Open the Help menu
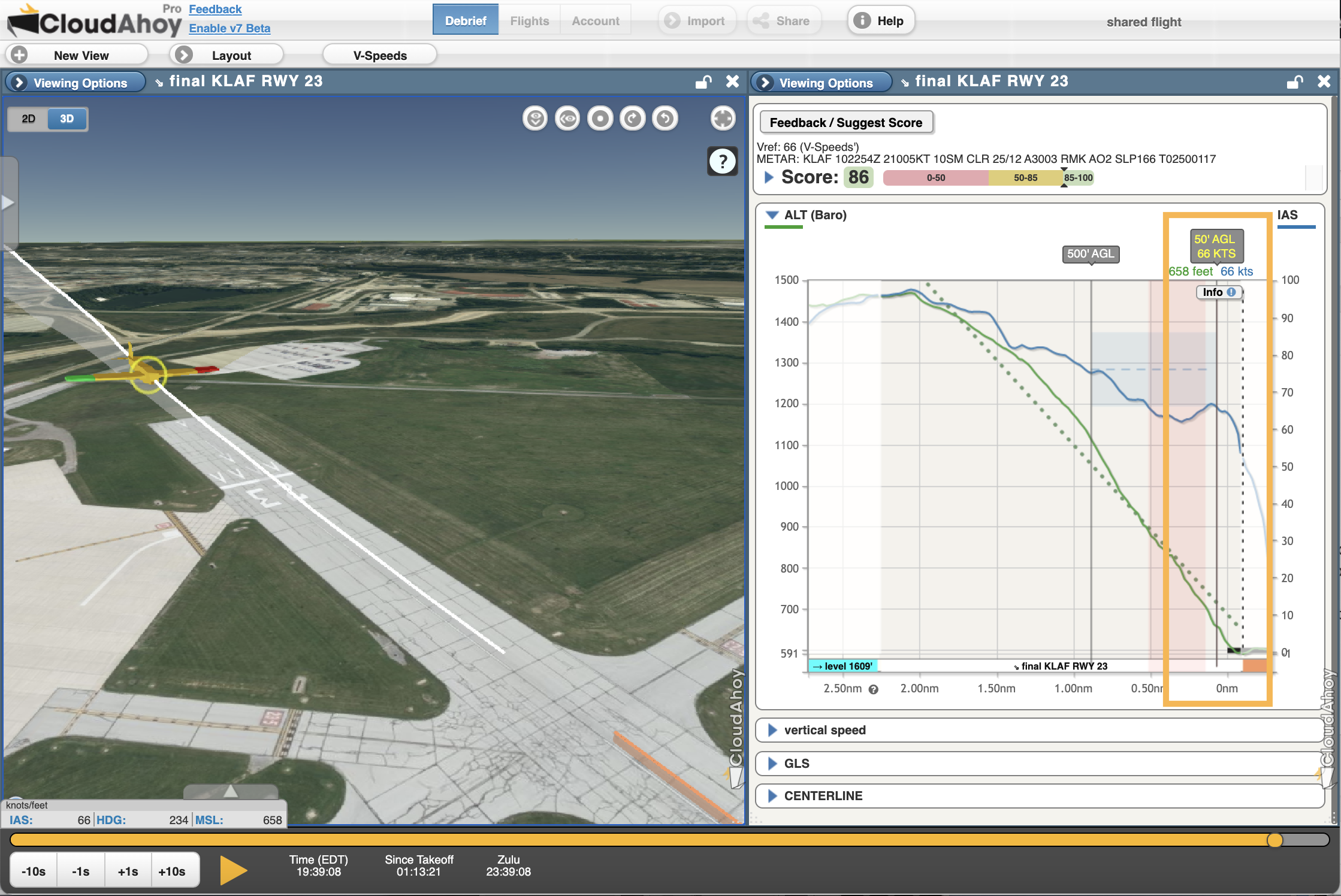1341x896 pixels. [881, 20]
